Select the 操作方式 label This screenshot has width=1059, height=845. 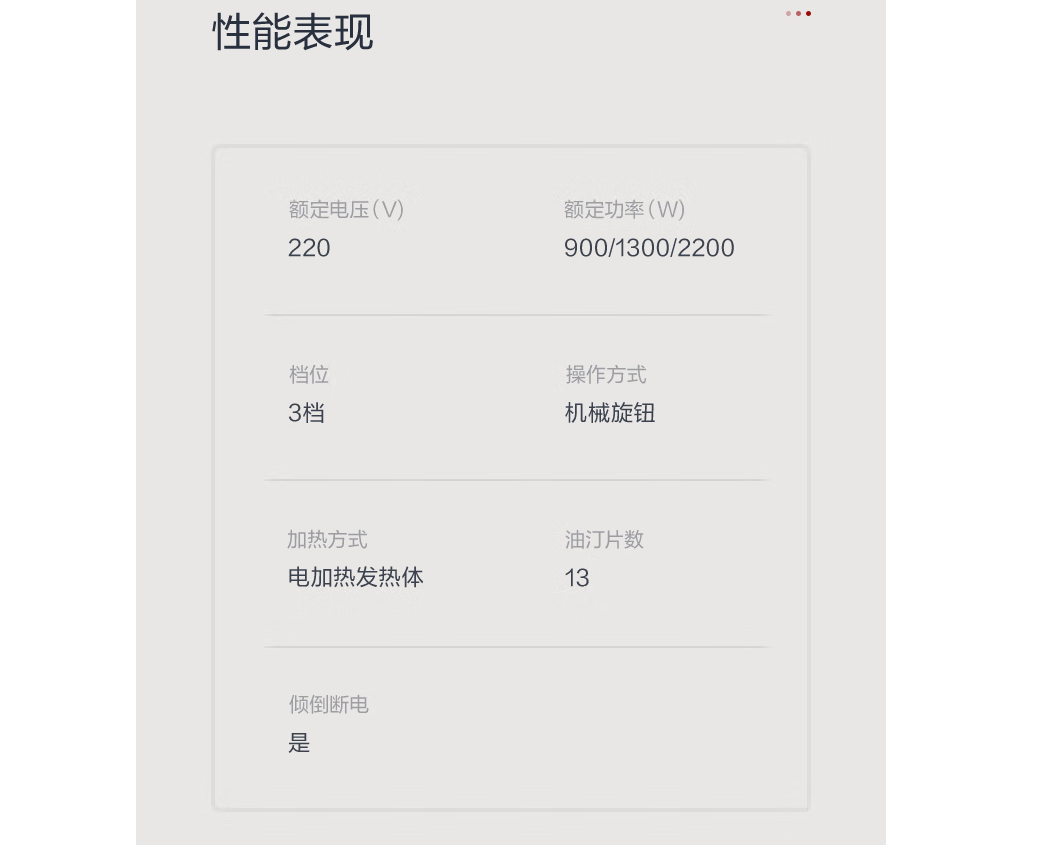[x=606, y=374]
